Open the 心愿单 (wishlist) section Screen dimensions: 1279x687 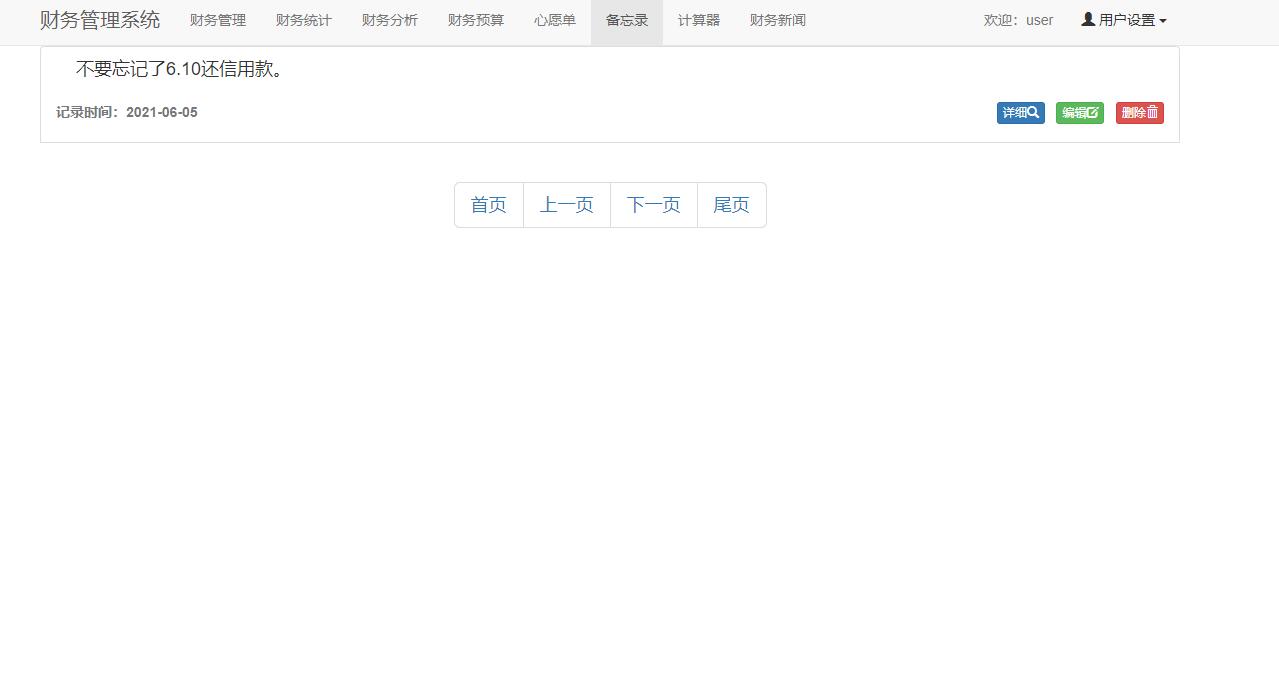(554, 20)
